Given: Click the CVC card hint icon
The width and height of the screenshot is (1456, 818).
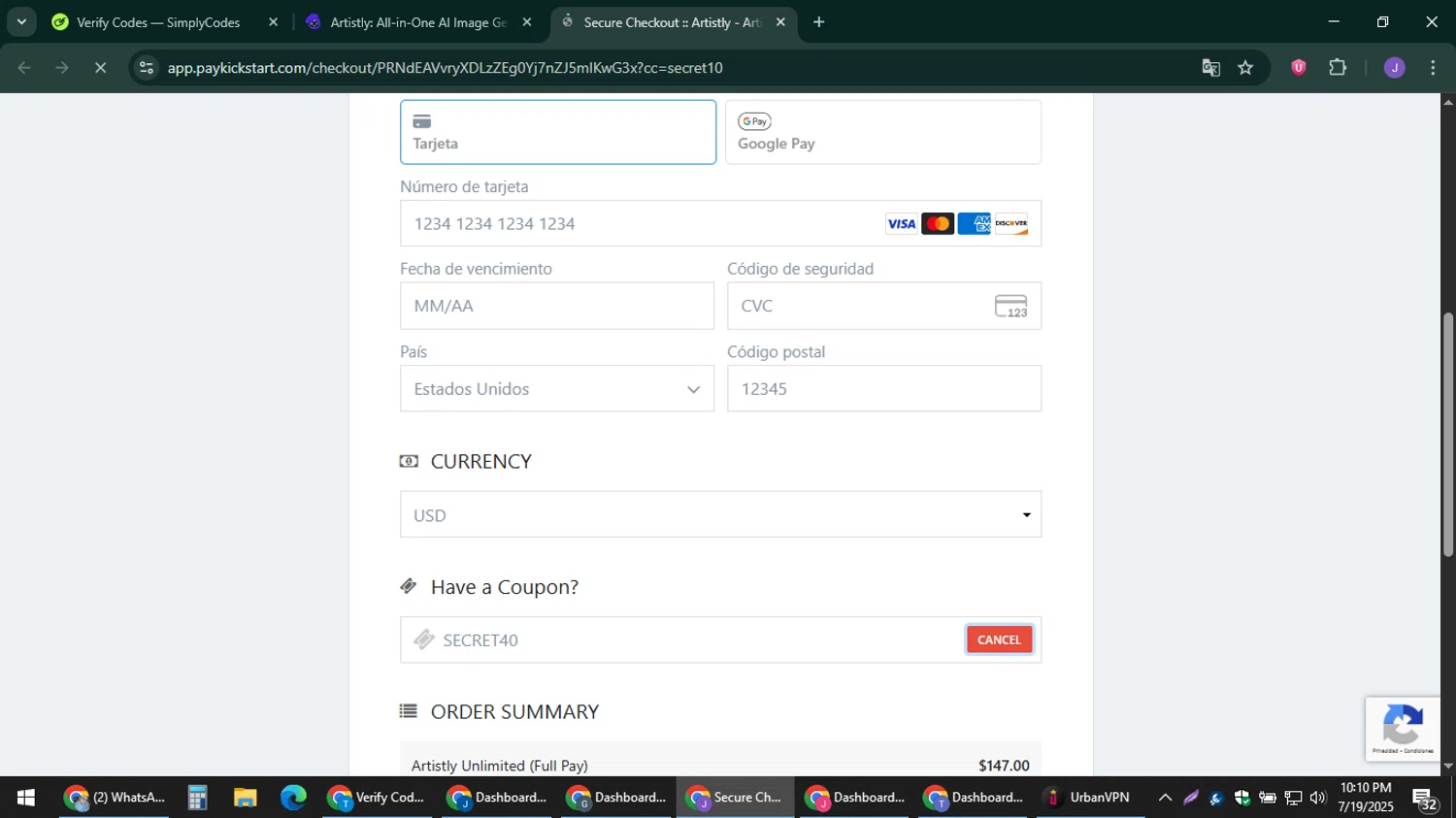Looking at the screenshot, I should [x=1010, y=307].
